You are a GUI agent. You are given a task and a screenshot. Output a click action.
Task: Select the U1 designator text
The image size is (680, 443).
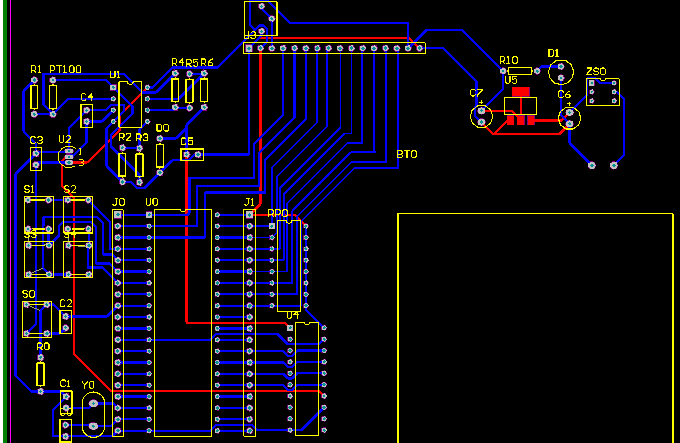(114, 75)
